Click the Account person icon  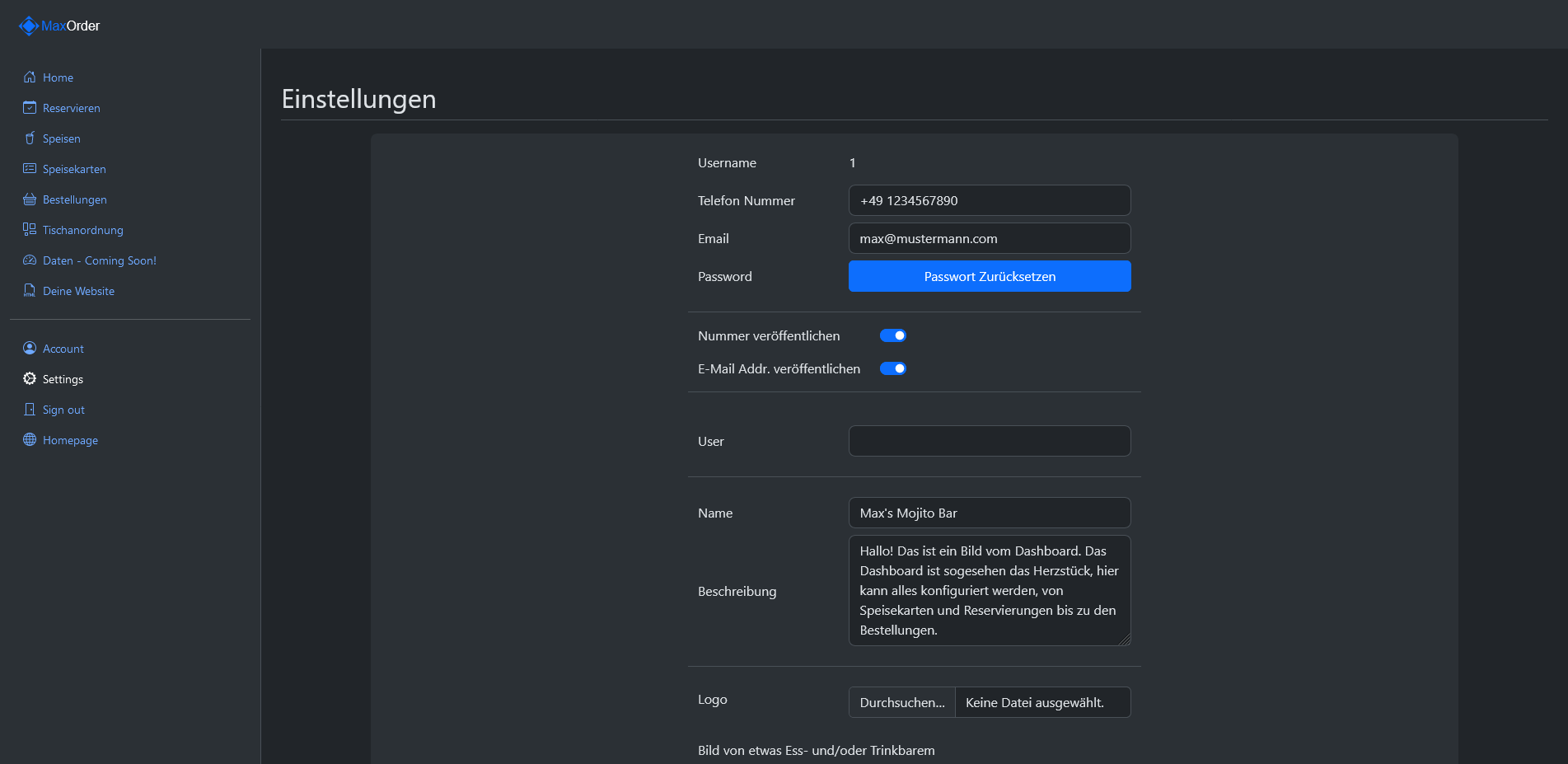[x=30, y=349]
